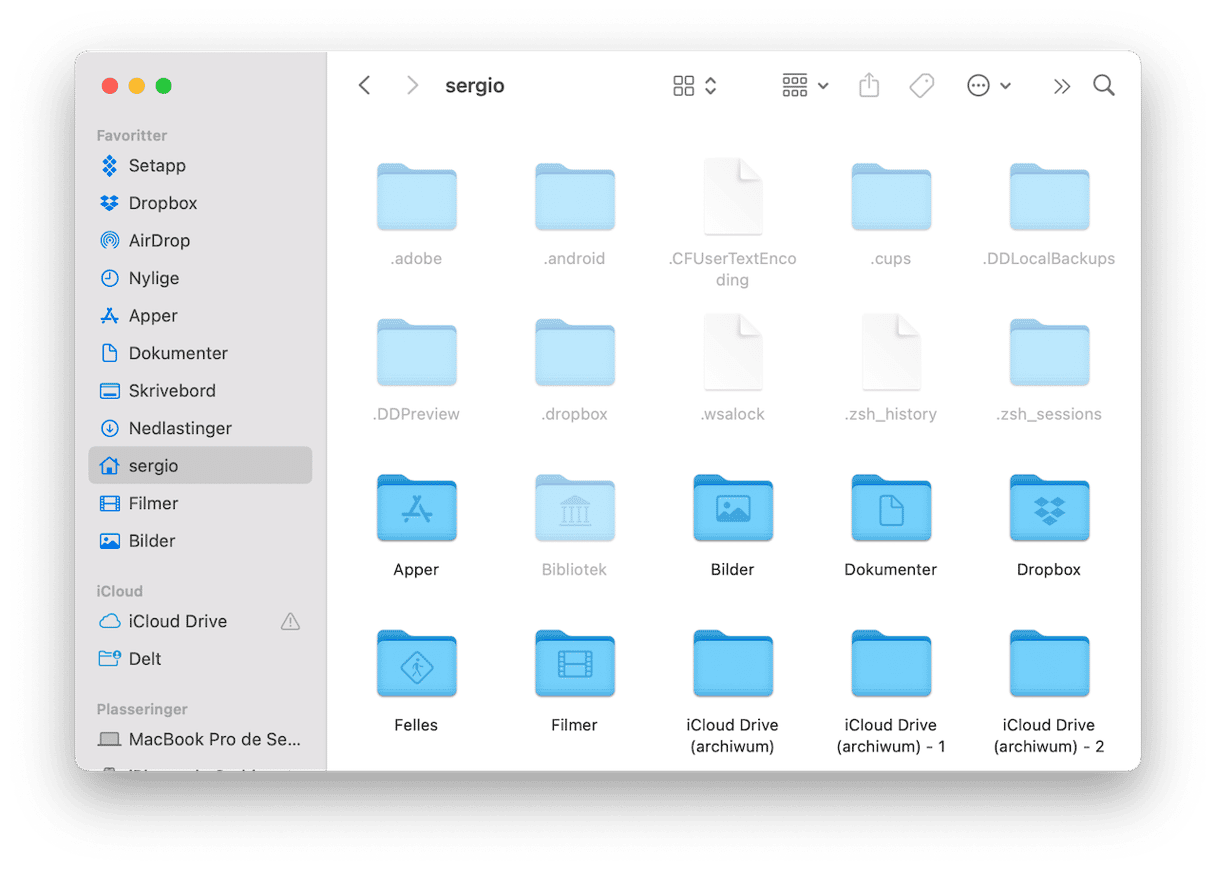1216x870 pixels.
Task: Select the .zsh_sessions folder
Action: tap(1049, 352)
